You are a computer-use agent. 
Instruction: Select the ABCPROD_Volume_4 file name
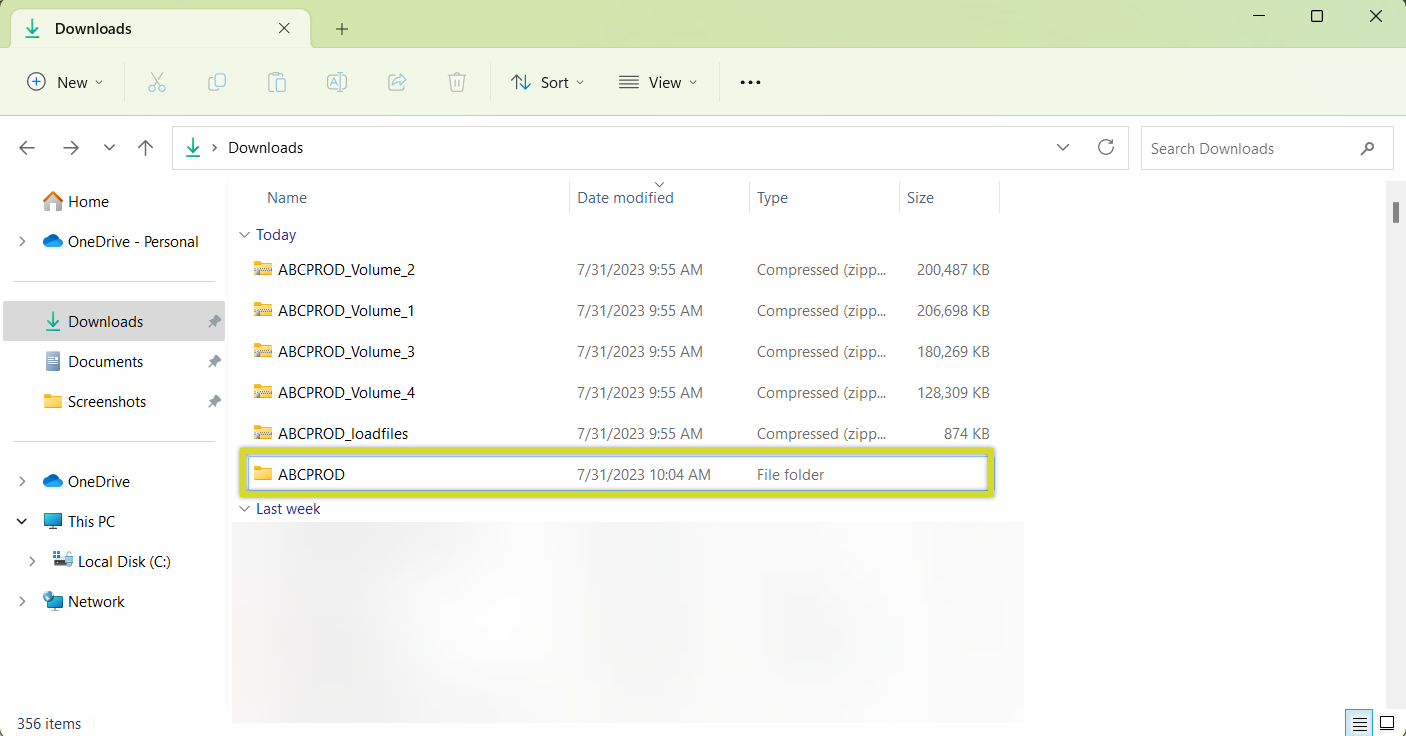pyautogui.click(x=346, y=392)
